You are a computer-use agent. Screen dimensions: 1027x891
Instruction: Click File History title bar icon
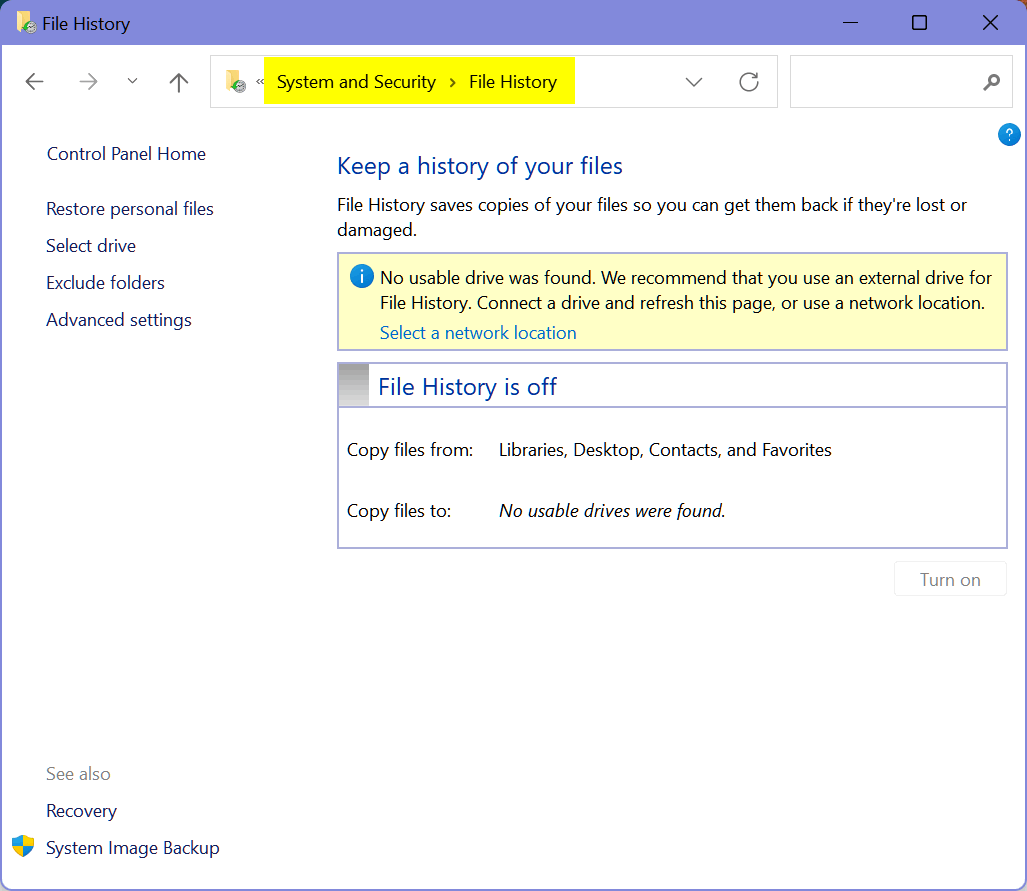coord(26,23)
